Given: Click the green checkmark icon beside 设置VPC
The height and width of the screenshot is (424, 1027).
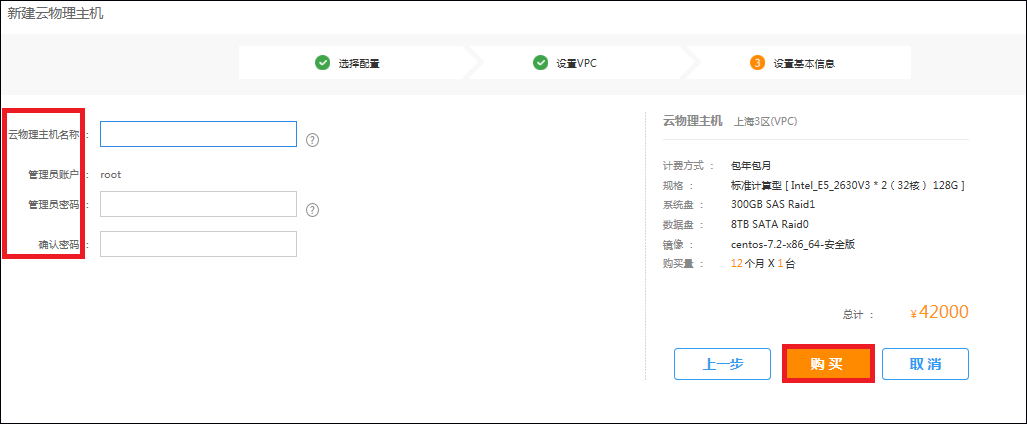Looking at the screenshot, I should point(540,63).
